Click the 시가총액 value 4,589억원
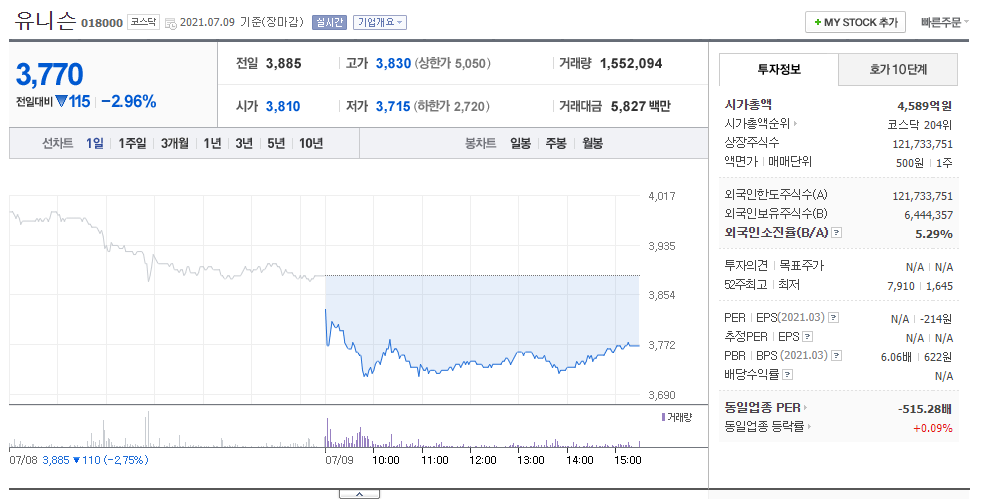Image resolution: width=983 pixels, height=499 pixels. (x=925, y=106)
